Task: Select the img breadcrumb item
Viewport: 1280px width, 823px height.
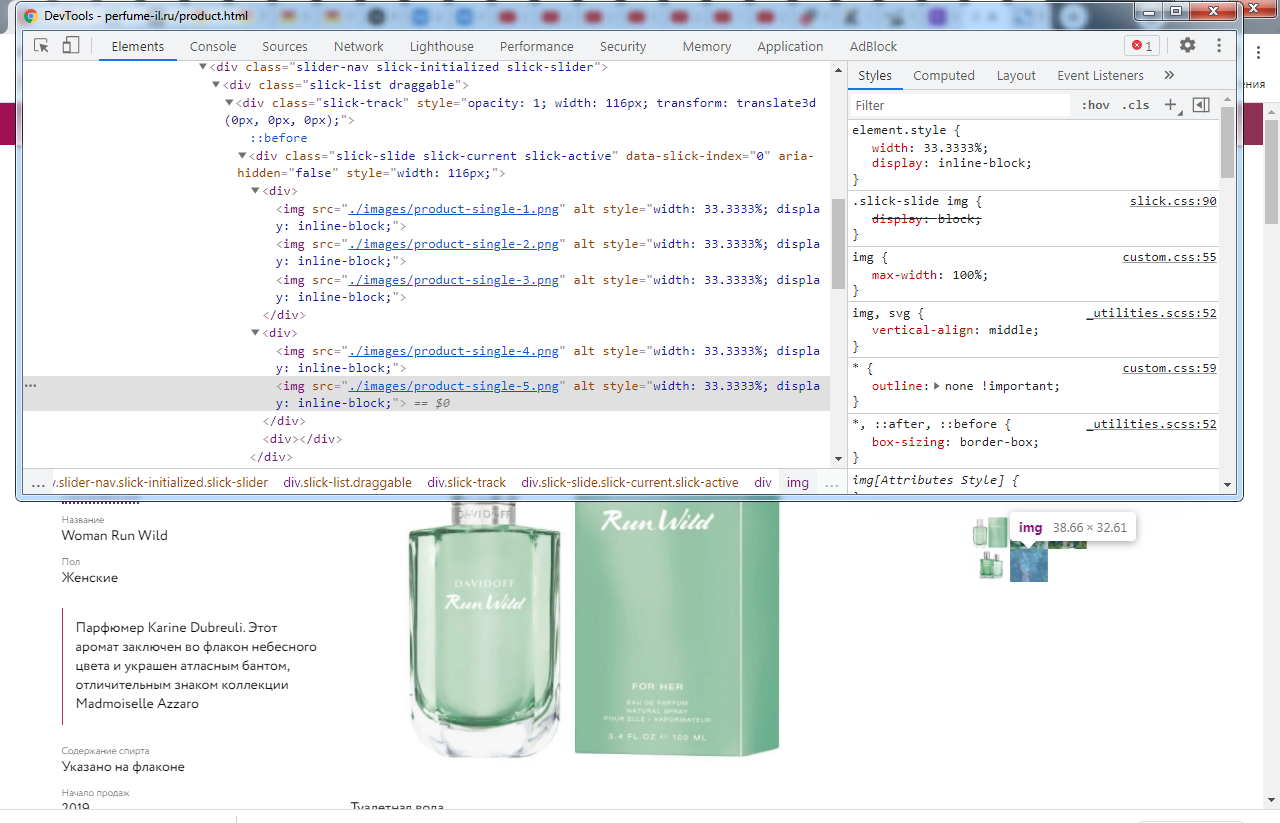Action: (x=797, y=482)
